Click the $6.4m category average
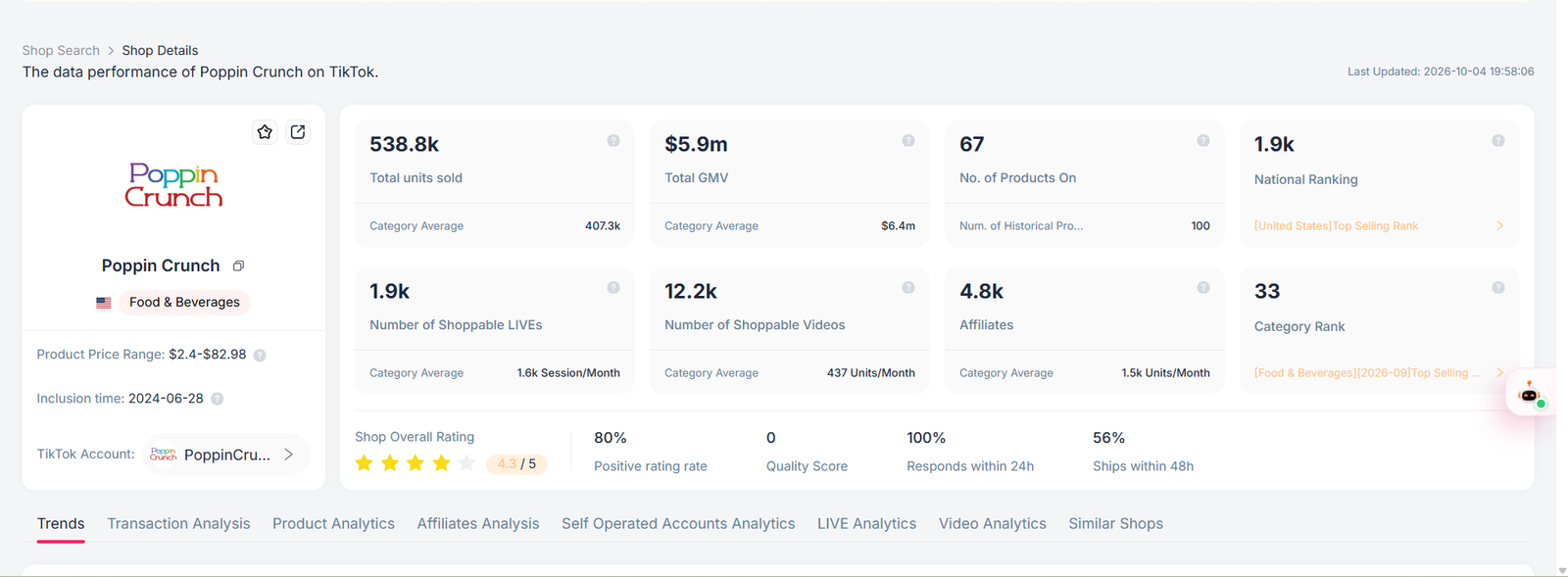Image resolution: width=1568 pixels, height=577 pixels. 898,226
